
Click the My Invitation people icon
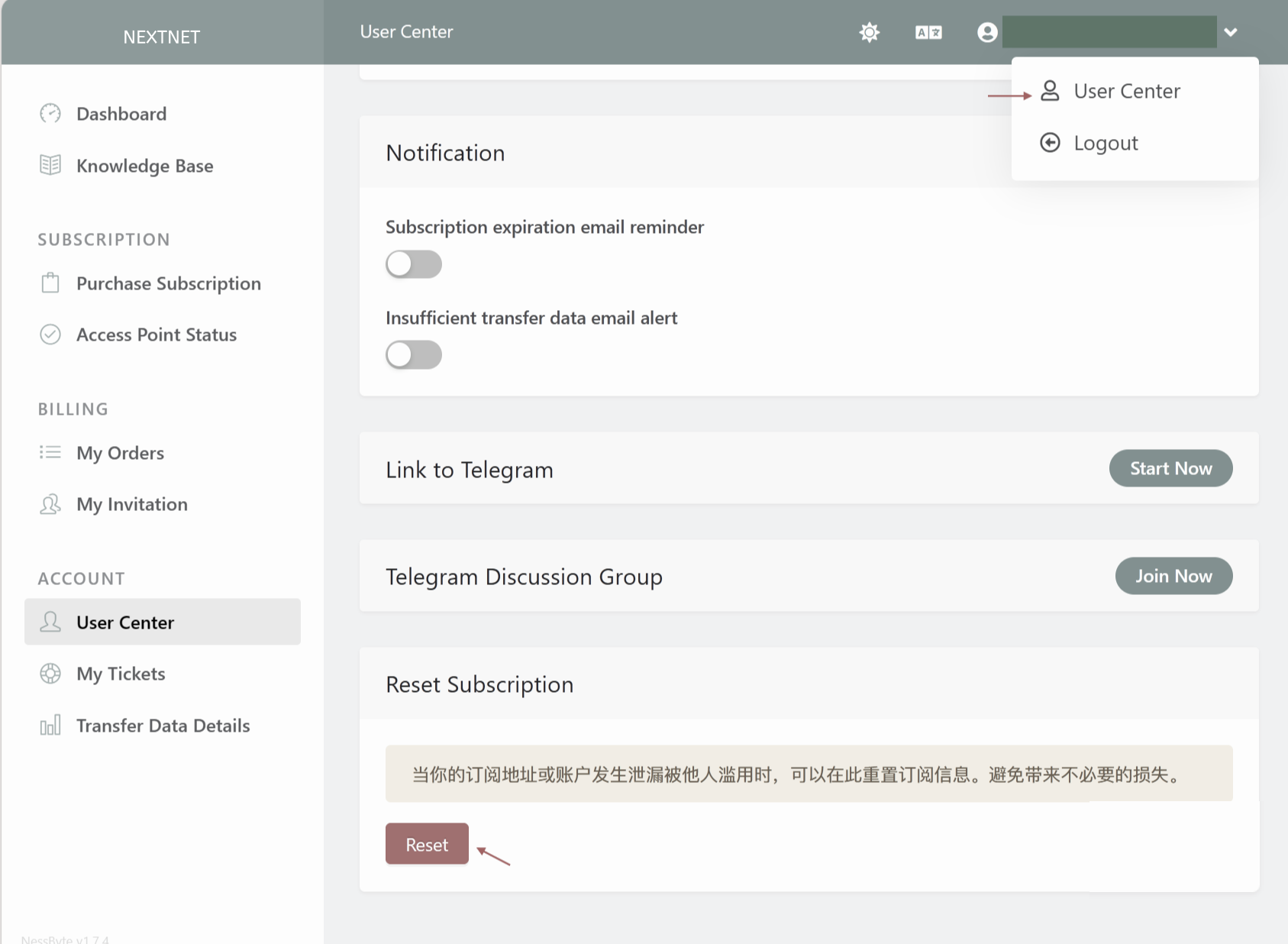[x=50, y=504]
